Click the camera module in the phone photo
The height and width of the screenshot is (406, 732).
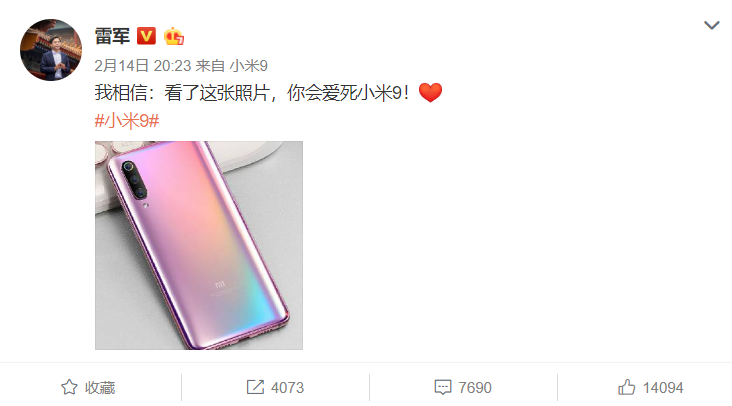[x=134, y=180]
